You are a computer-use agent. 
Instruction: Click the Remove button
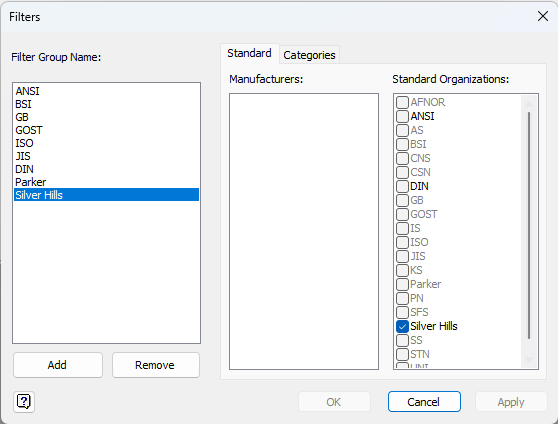[x=156, y=365]
